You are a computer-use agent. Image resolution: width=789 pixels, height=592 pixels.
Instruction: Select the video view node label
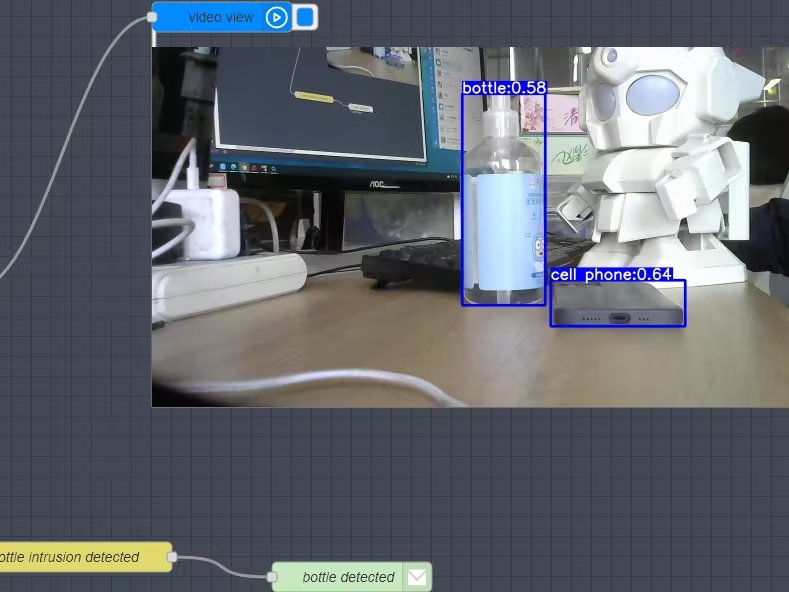[x=220, y=17]
